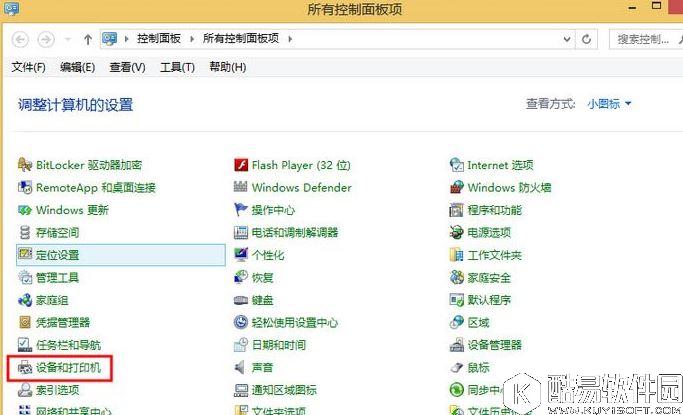Click the 家庭组 icon

25,300
